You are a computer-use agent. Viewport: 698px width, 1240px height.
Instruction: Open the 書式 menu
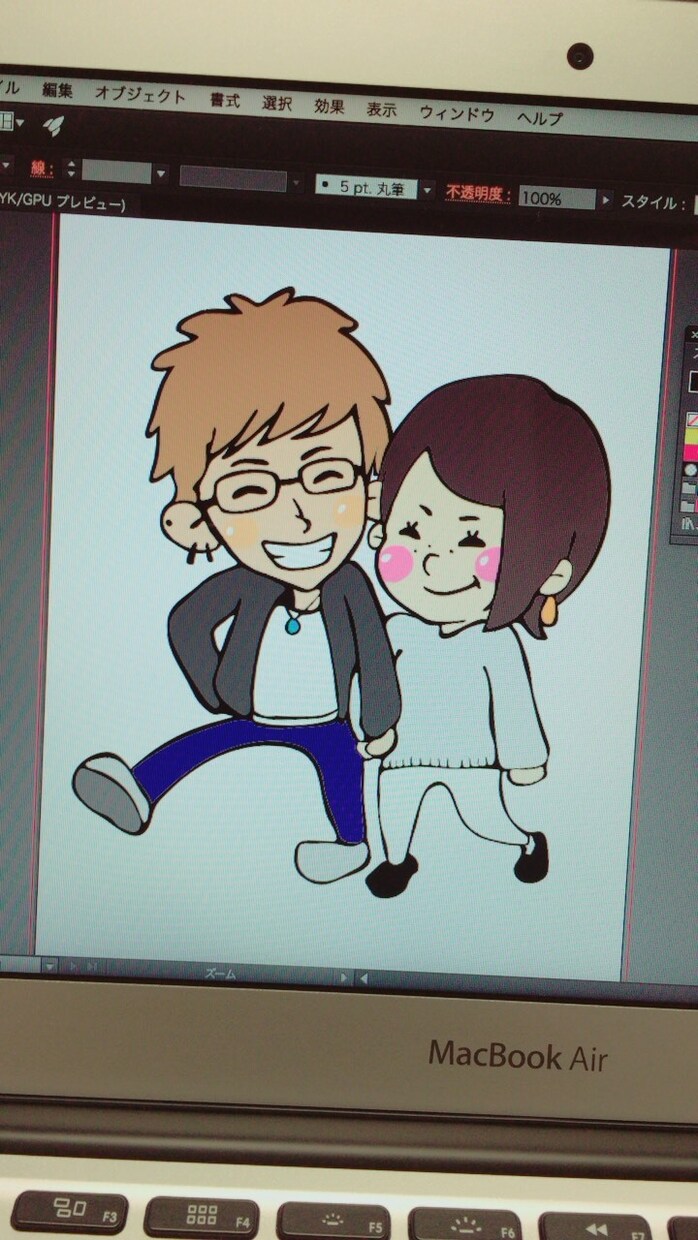(x=225, y=100)
